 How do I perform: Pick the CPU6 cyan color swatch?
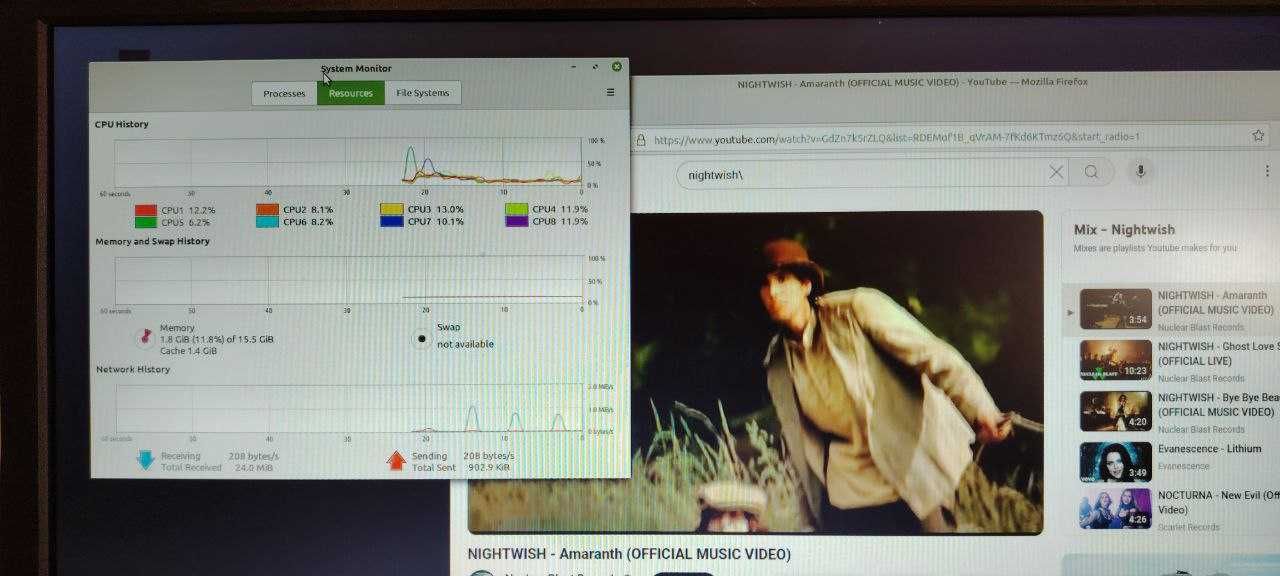267,222
